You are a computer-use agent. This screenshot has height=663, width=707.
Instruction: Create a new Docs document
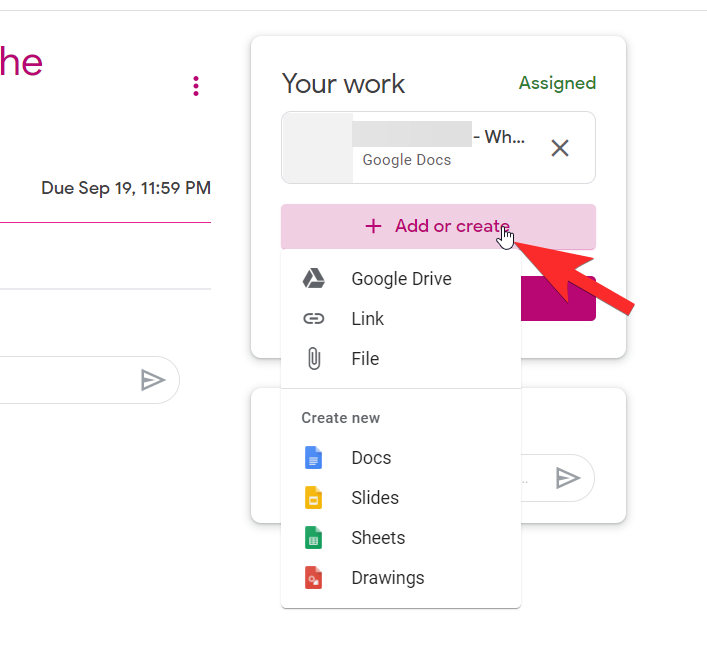pyautogui.click(x=371, y=458)
